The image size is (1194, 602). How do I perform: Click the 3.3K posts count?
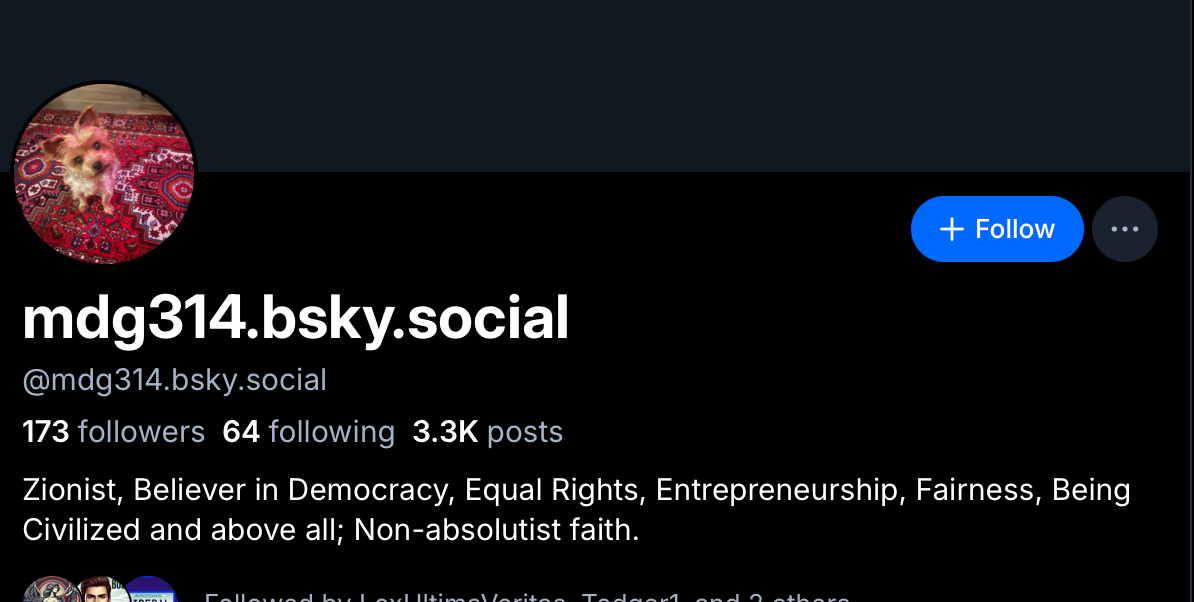[x=487, y=432]
